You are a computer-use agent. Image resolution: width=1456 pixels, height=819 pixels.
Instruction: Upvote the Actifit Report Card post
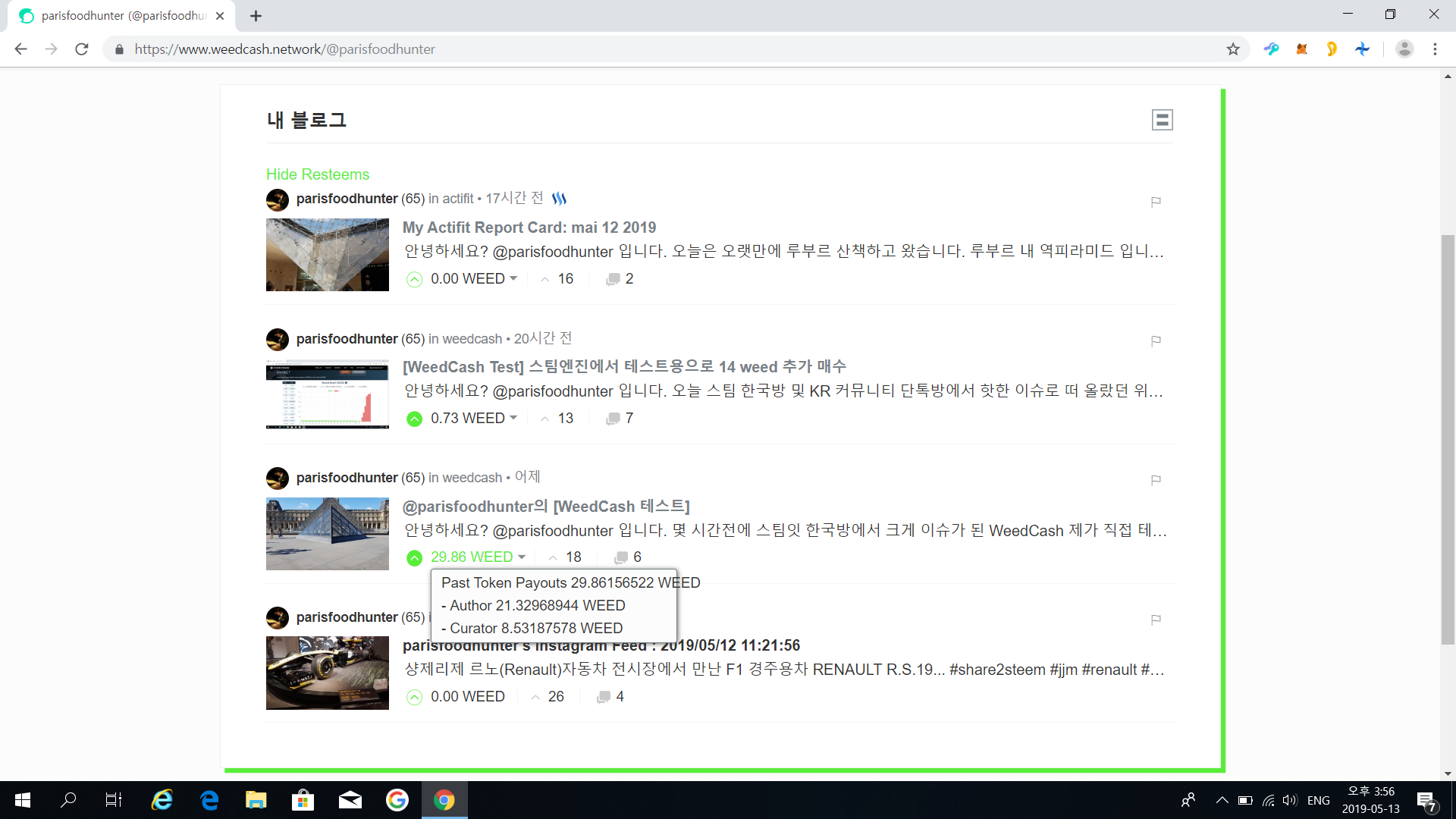(414, 279)
